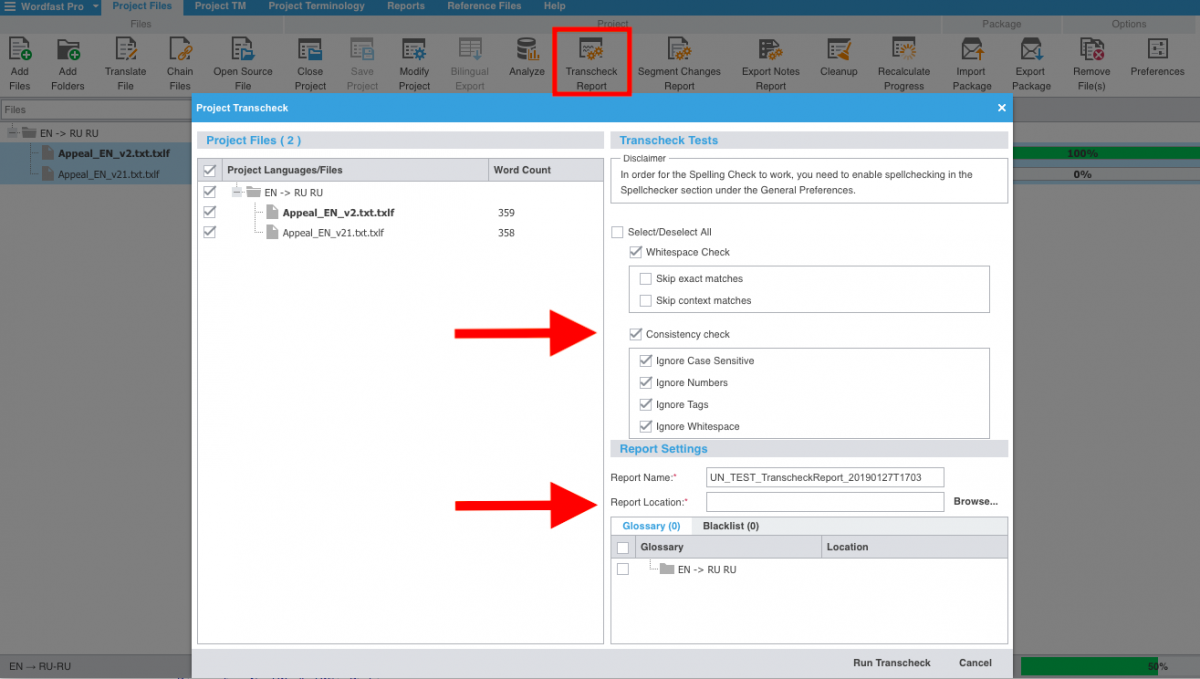This screenshot has width=1200, height=679.
Task: Switch to the Blacklist (0) tab
Action: (730, 526)
